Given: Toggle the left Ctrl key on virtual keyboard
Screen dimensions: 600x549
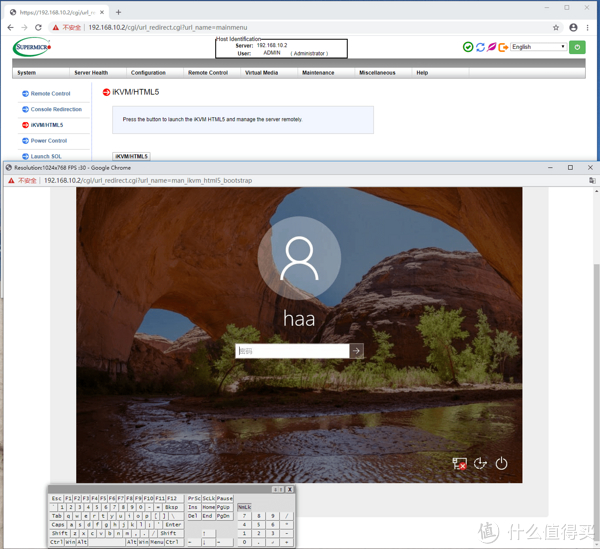Looking at the screenshot, I should (x=57, y=542).
